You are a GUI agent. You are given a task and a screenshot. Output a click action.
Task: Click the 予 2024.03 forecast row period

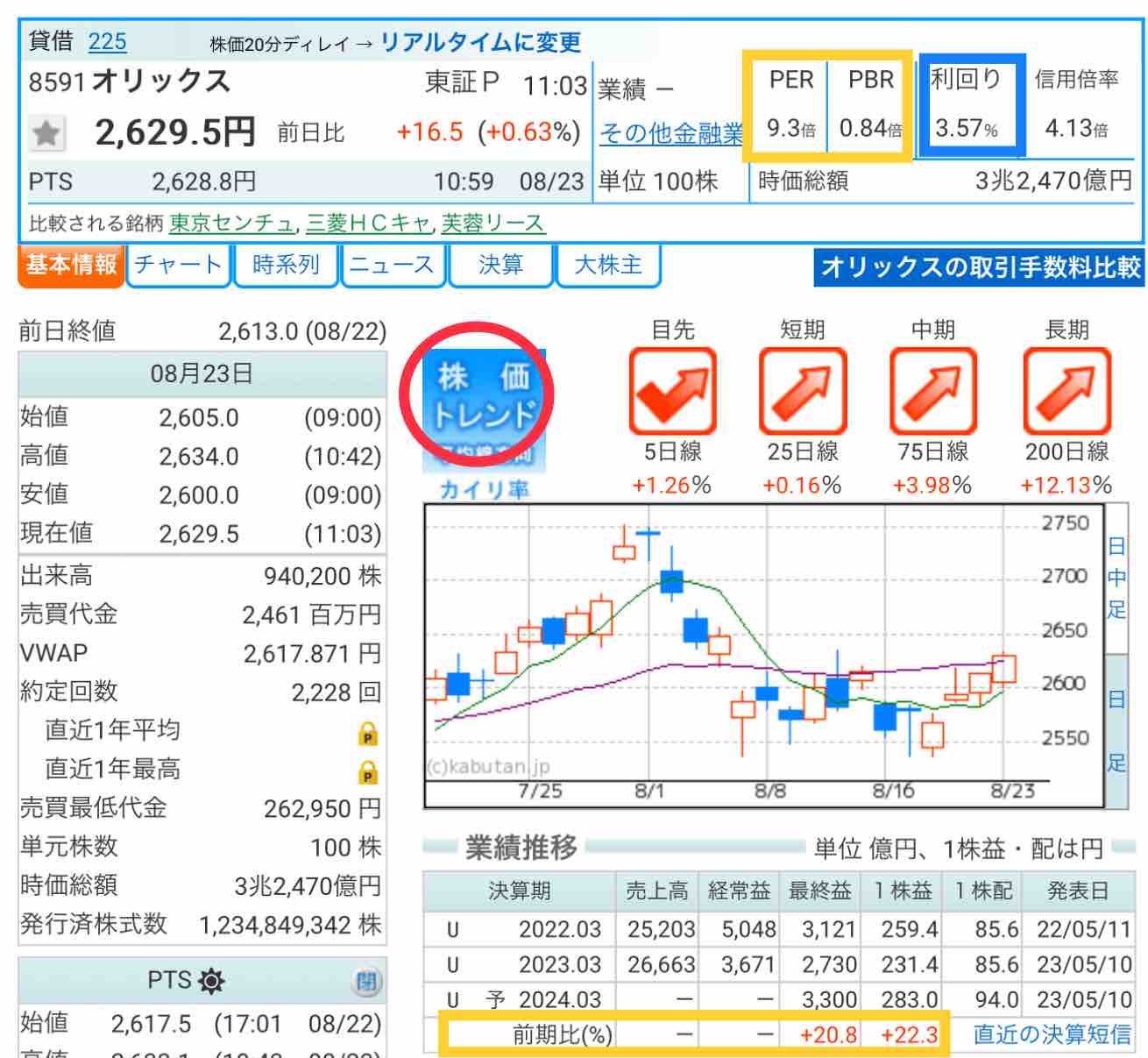click(544, 1000)
